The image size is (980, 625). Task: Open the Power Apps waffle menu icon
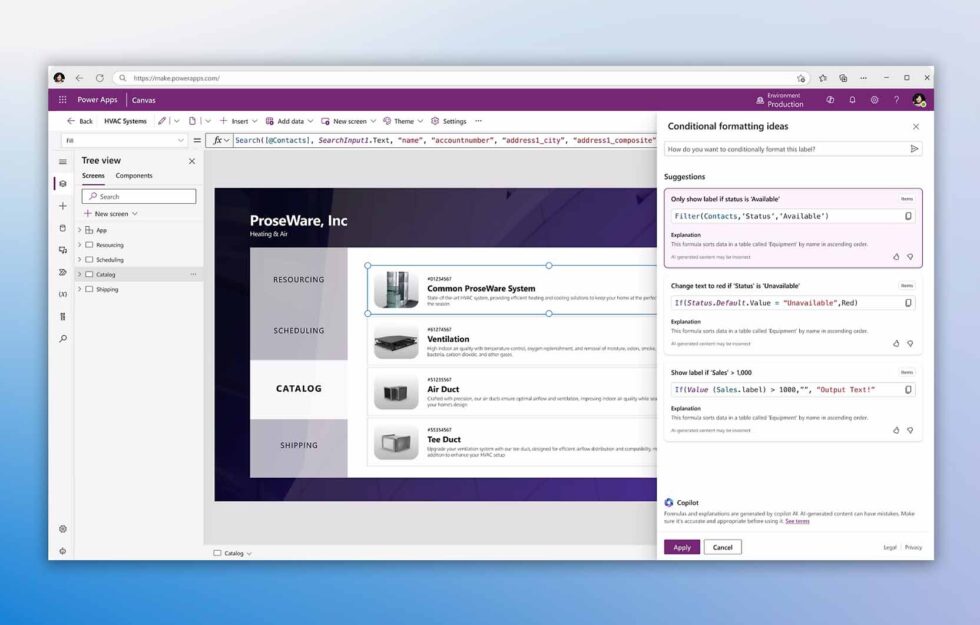click(63, 100)
